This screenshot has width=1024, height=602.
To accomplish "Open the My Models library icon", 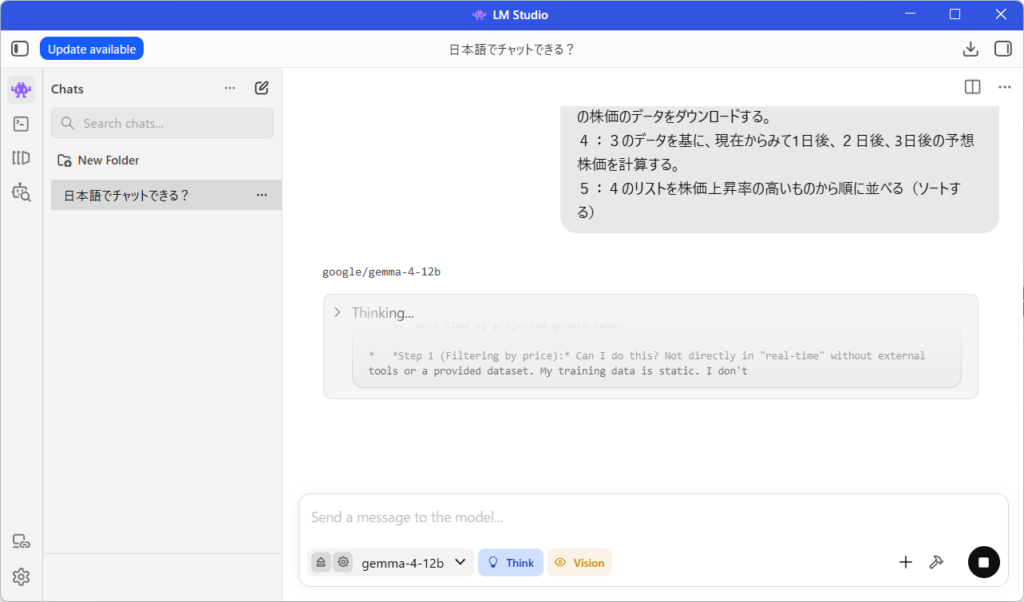I will (21, 158).
